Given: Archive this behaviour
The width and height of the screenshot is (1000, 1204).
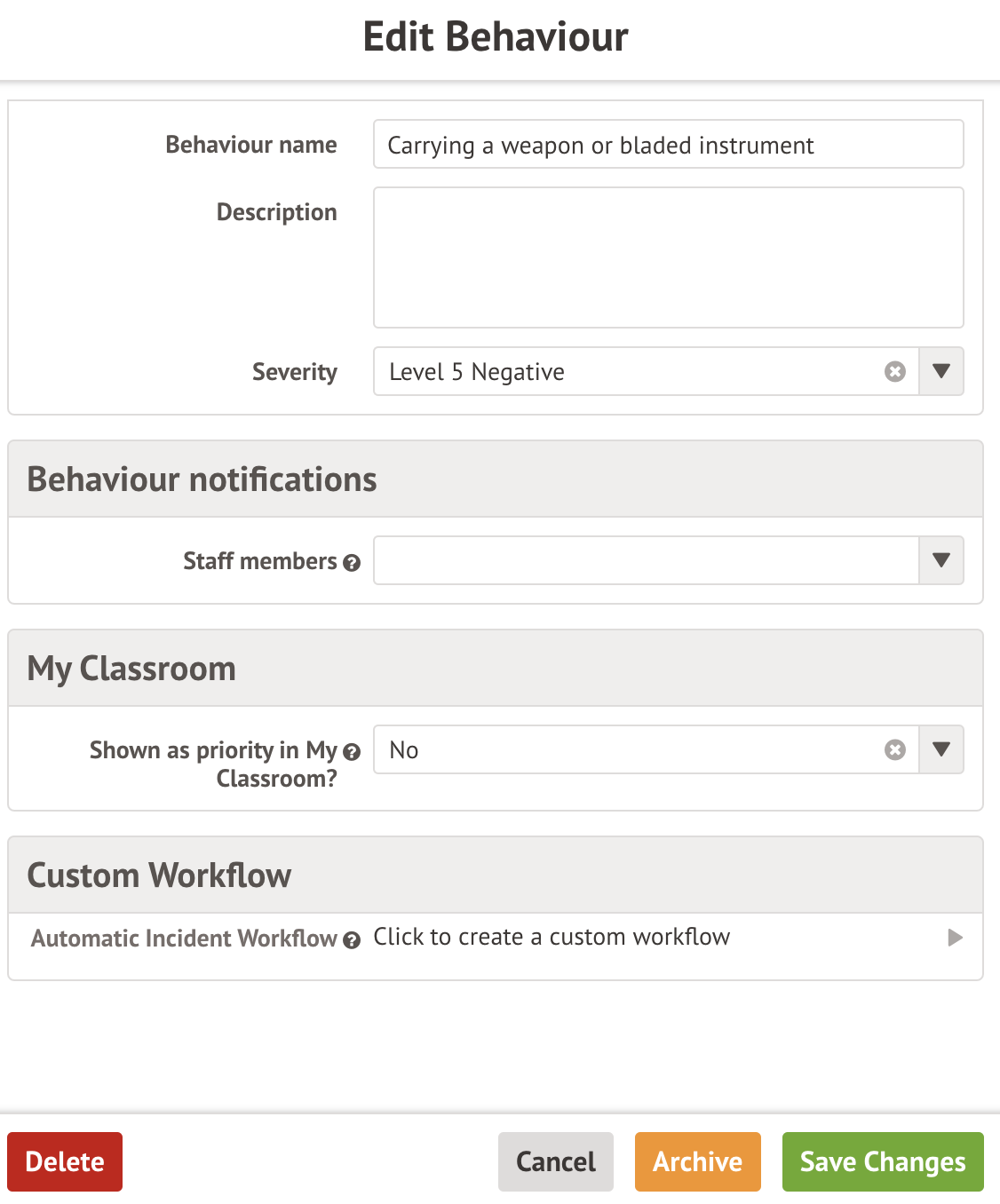Looking at the screenshot, I should [x=697, y=1161].
